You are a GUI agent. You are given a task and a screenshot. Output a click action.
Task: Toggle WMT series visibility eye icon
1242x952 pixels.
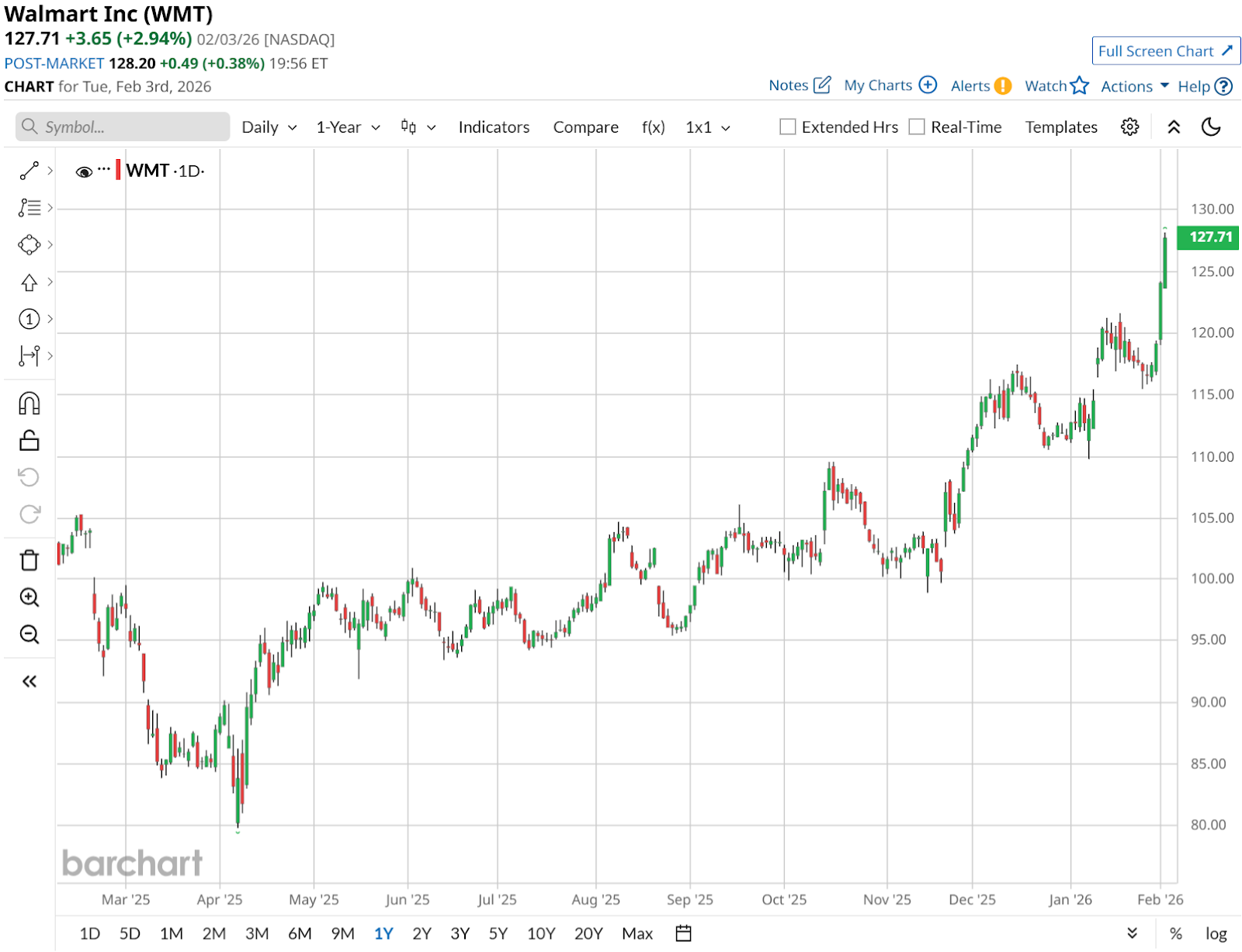84,171
